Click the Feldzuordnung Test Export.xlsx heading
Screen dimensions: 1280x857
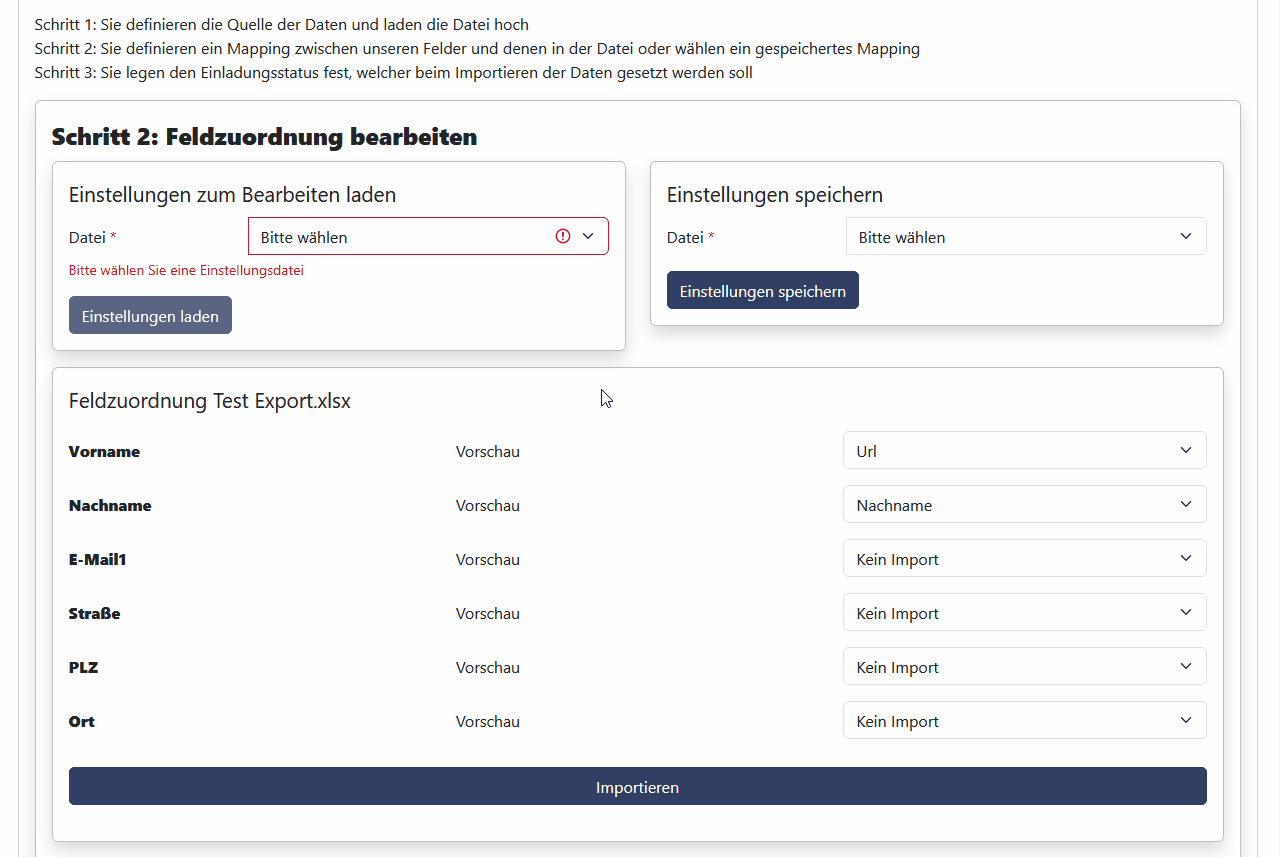click(x=209, y=401)
